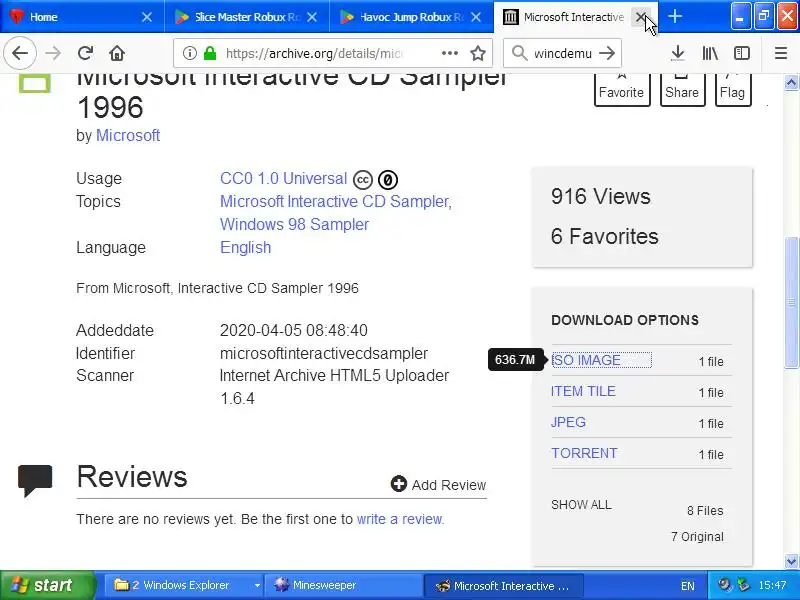The height and width of the screenshot is (600, 800).
Task: Click the vertical scrollbar thumb
Action: (x=791, y=302)
